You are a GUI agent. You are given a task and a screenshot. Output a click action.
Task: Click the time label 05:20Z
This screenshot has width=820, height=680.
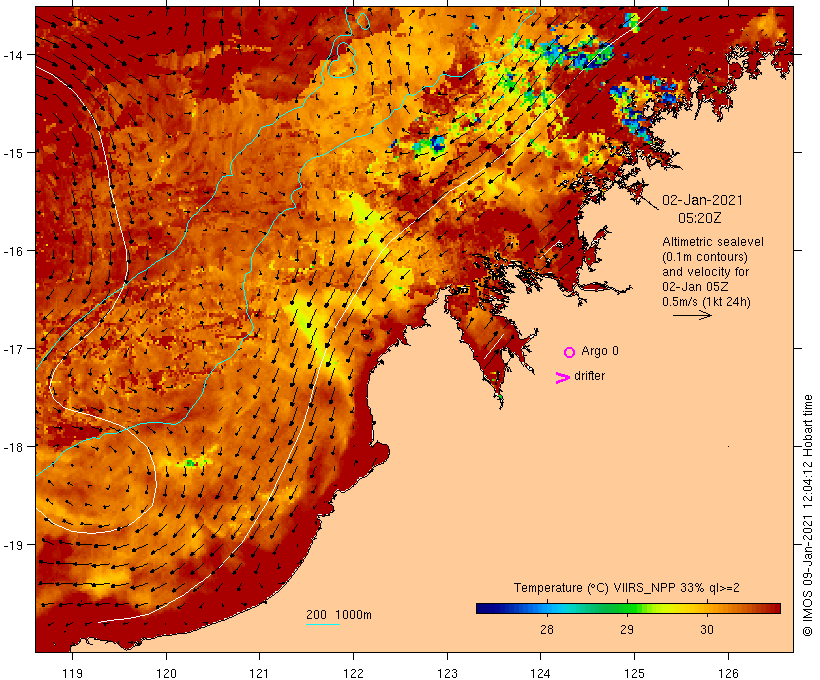699,218
